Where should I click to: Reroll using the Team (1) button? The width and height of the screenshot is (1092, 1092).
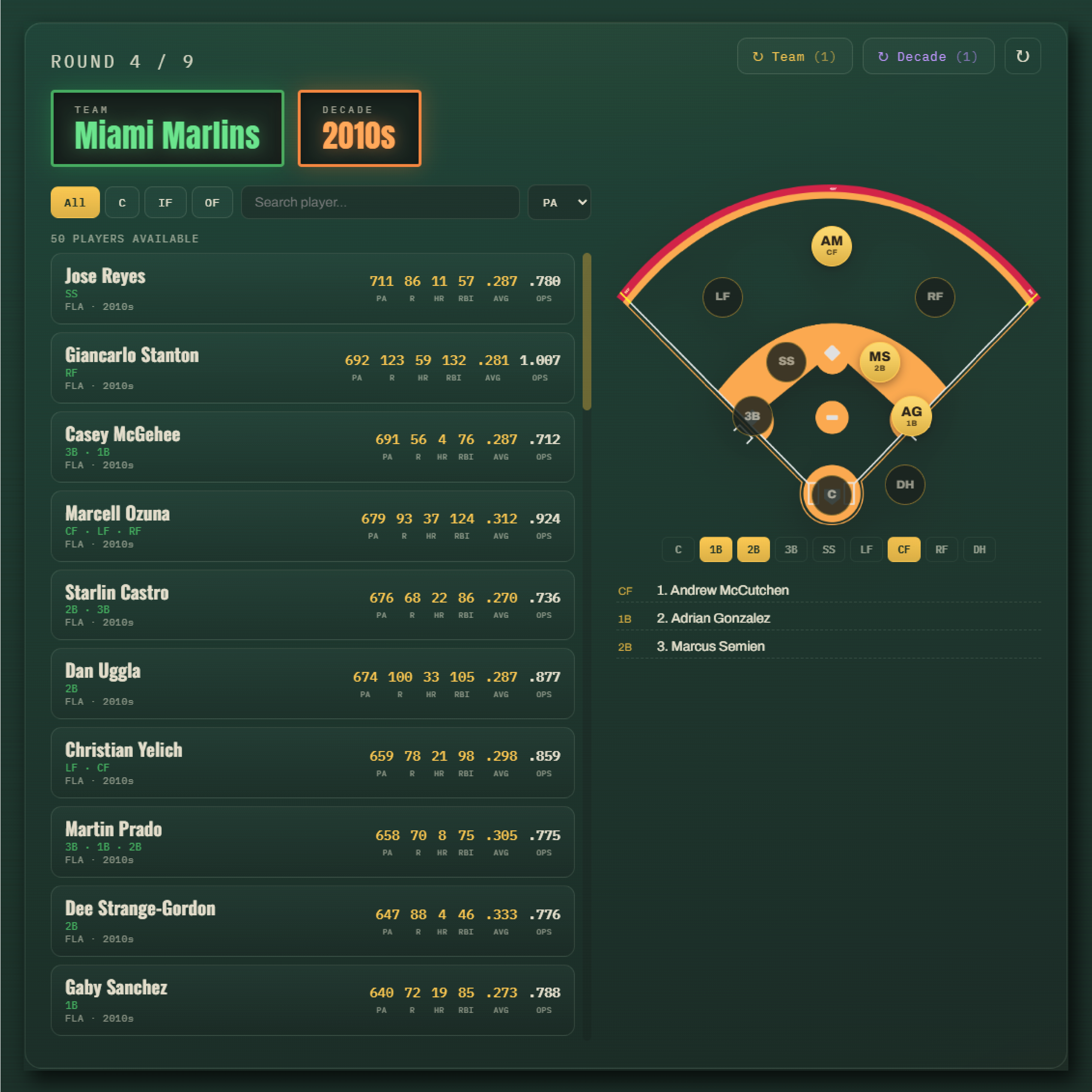pyautogui.click(x=795, y=56)
